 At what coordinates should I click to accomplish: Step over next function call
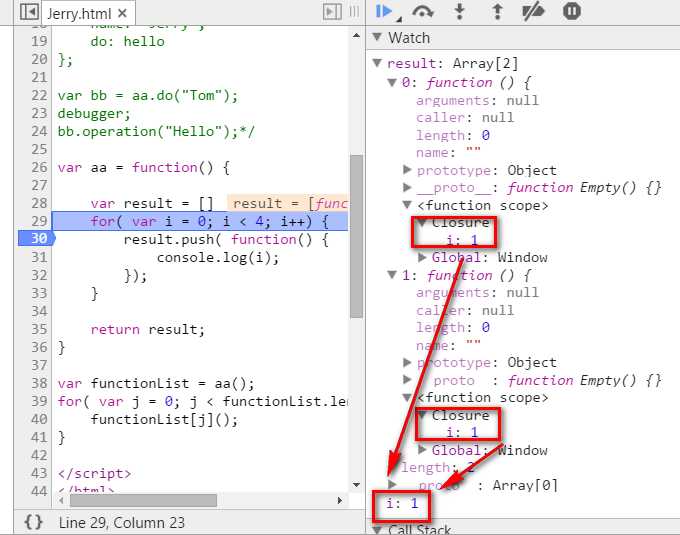[x=423, y=11]
